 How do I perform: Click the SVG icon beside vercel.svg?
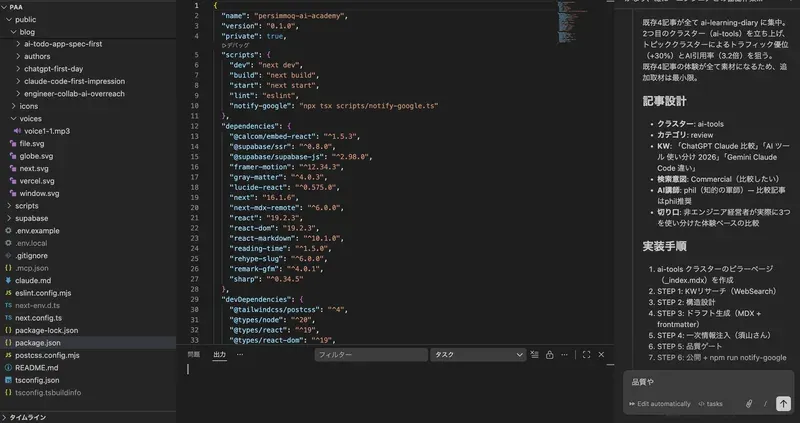(13, 181)
